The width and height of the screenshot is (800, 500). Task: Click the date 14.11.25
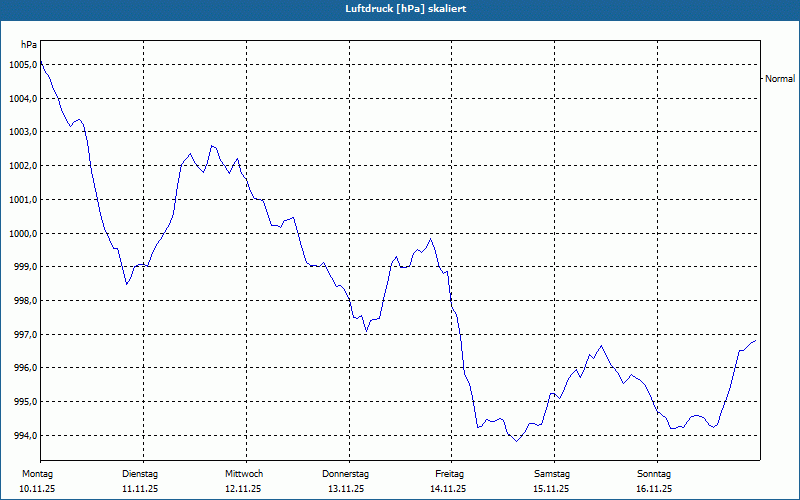point(448,489)
